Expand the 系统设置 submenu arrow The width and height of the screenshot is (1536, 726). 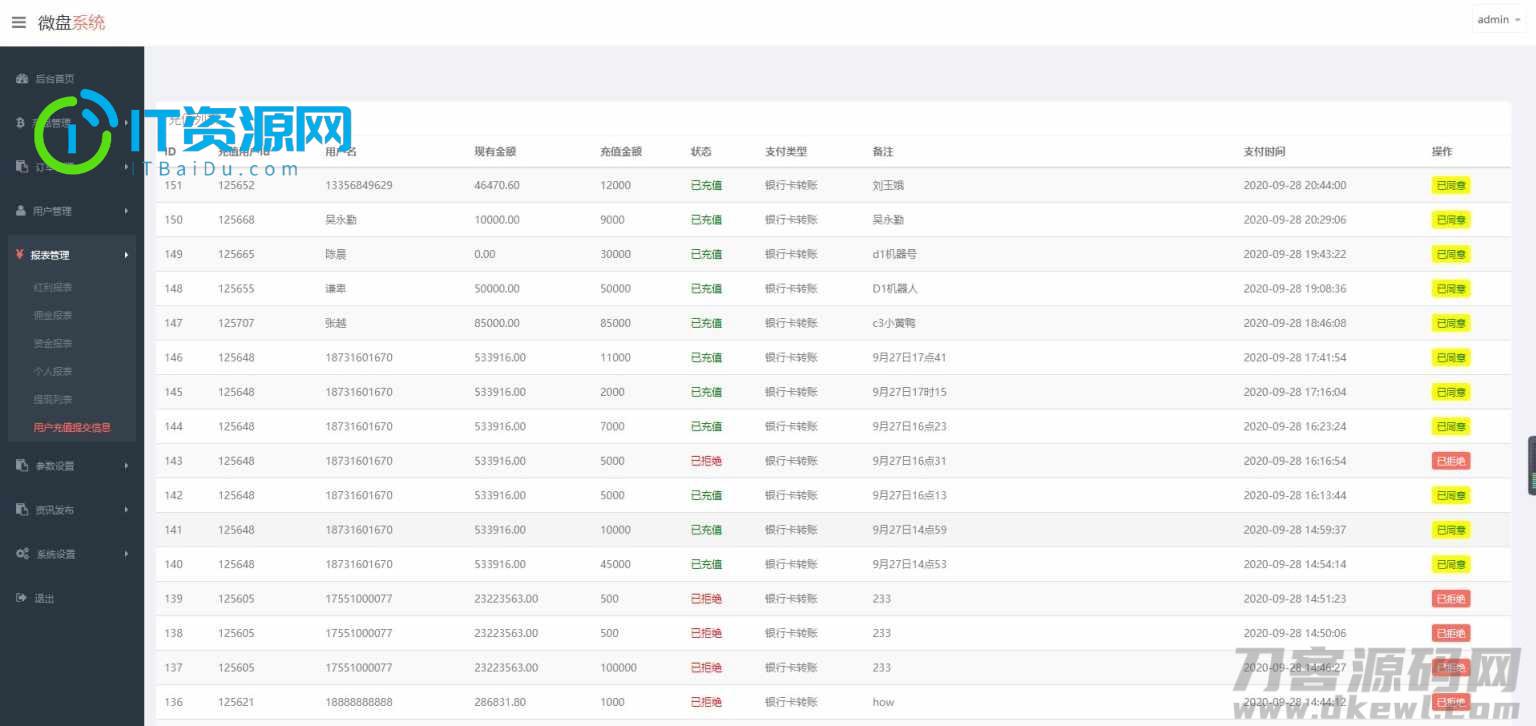[x=127, y=554]
